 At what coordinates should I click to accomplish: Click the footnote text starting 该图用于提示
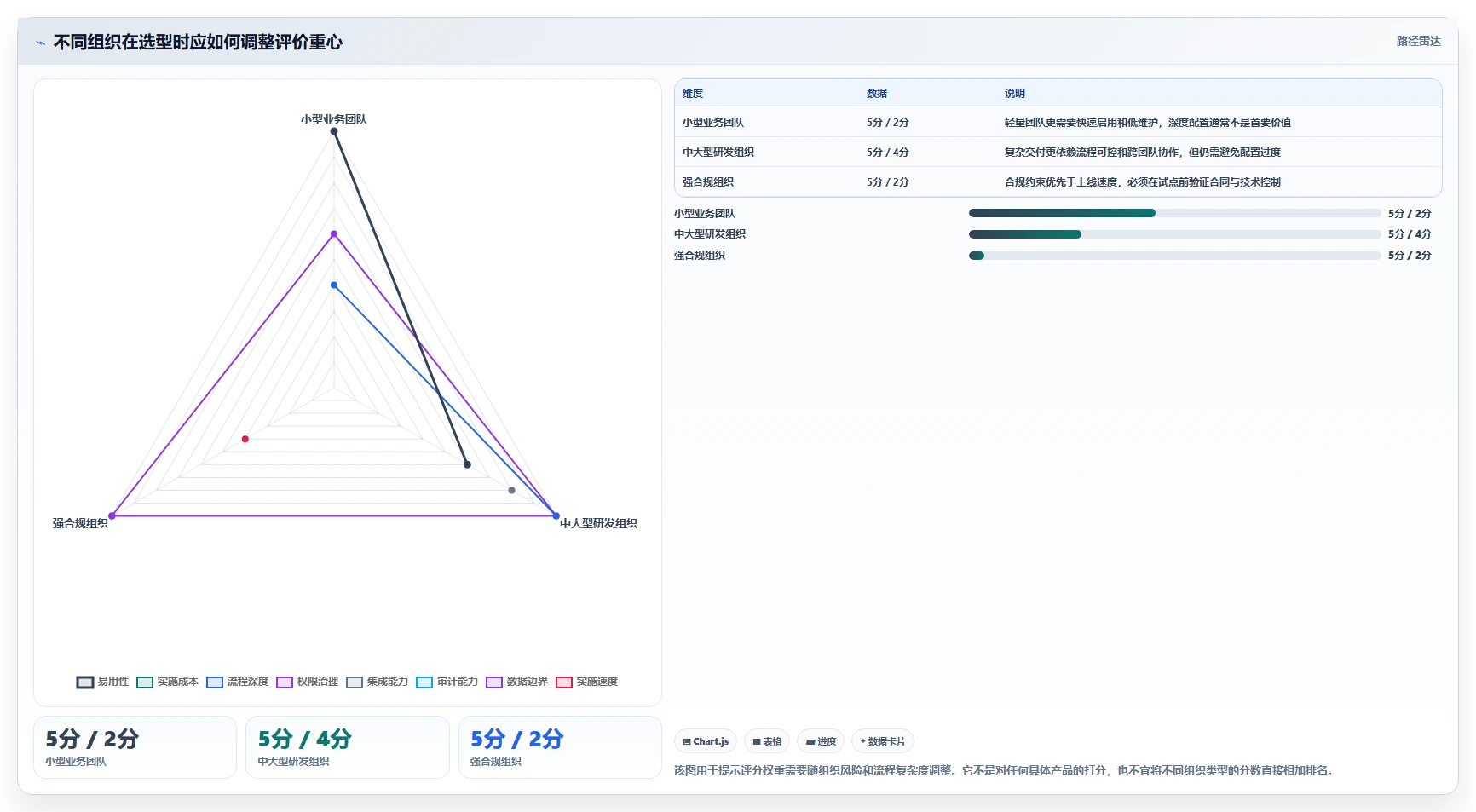[x=1006, y=770]
